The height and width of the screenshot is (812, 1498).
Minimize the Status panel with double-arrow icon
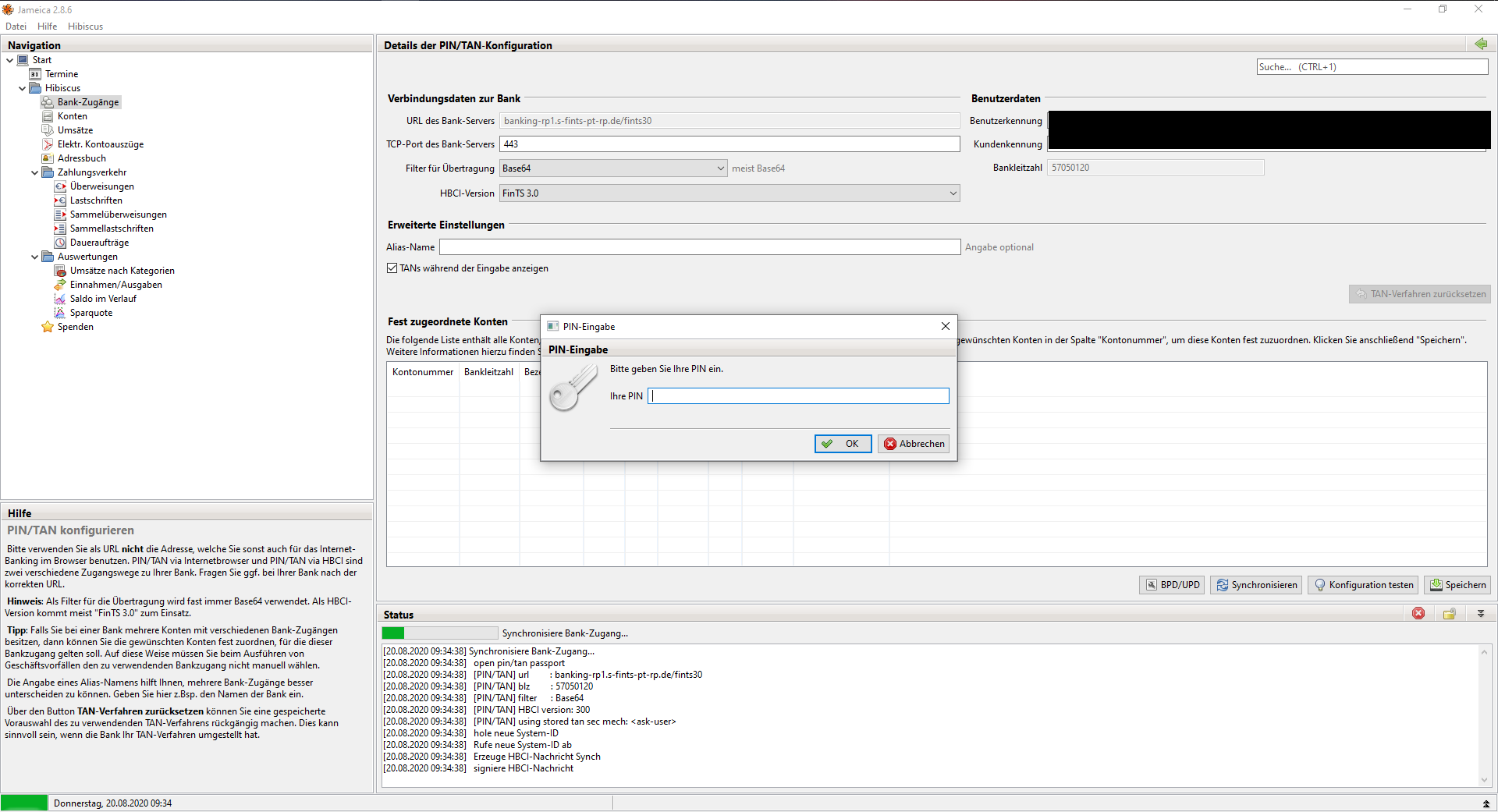coord(1480,614)
